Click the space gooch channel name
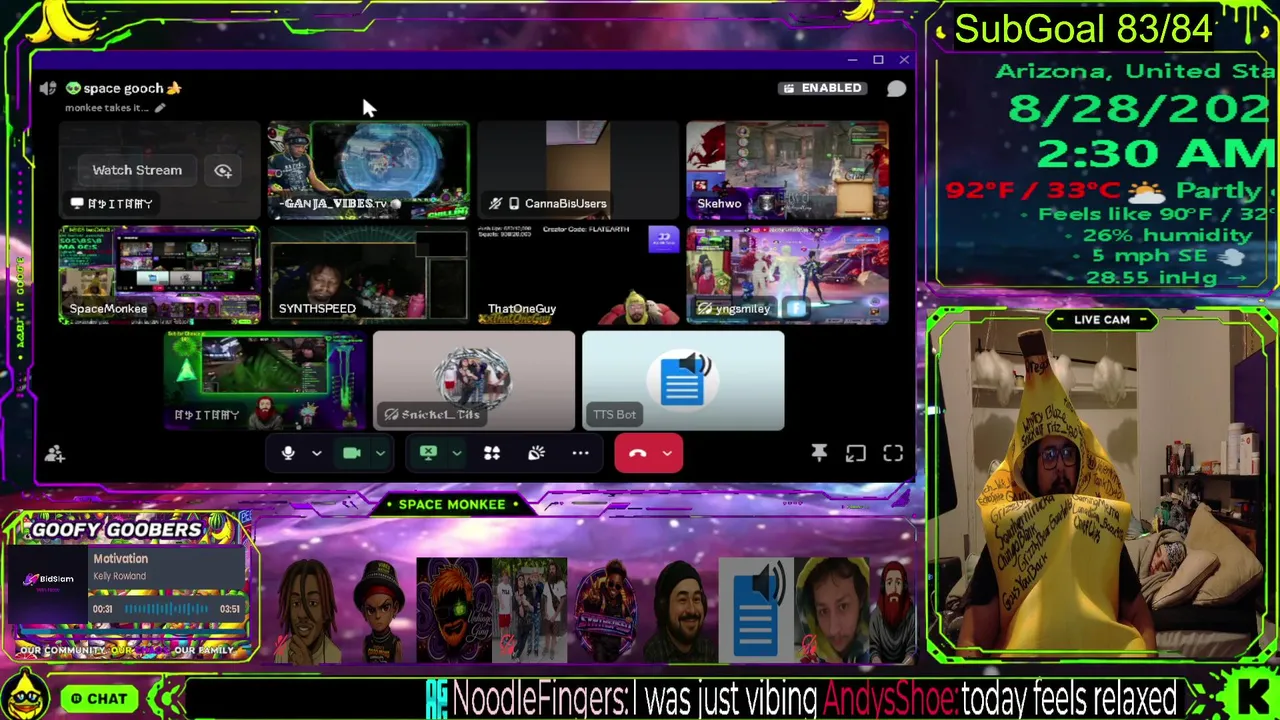 [x=124, y=88]
